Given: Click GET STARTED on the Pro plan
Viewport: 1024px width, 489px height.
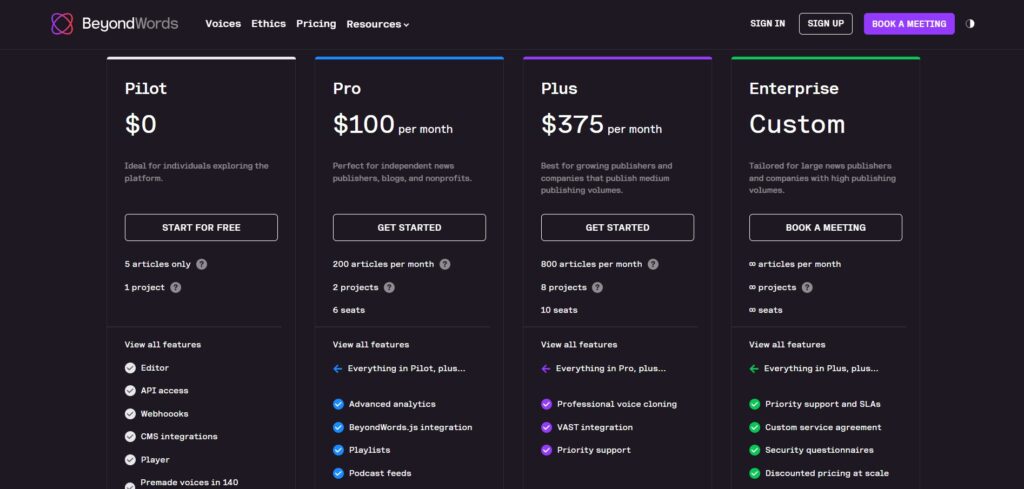Looking at the screenshot, I should pos(409,228).
